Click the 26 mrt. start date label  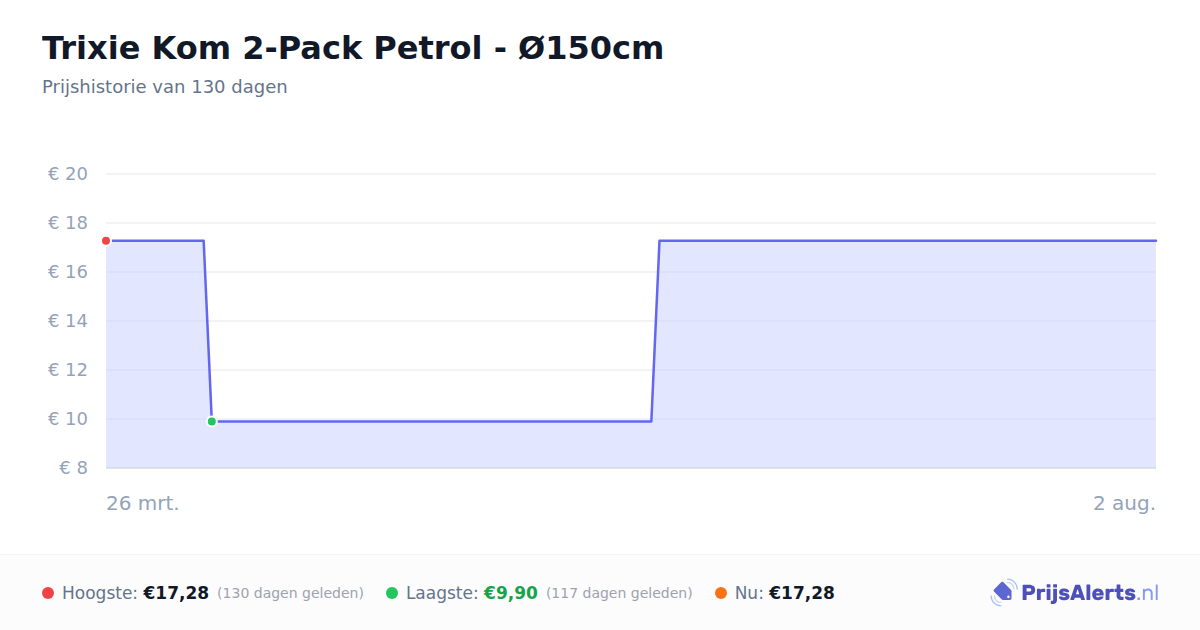[x=143, y=503]
